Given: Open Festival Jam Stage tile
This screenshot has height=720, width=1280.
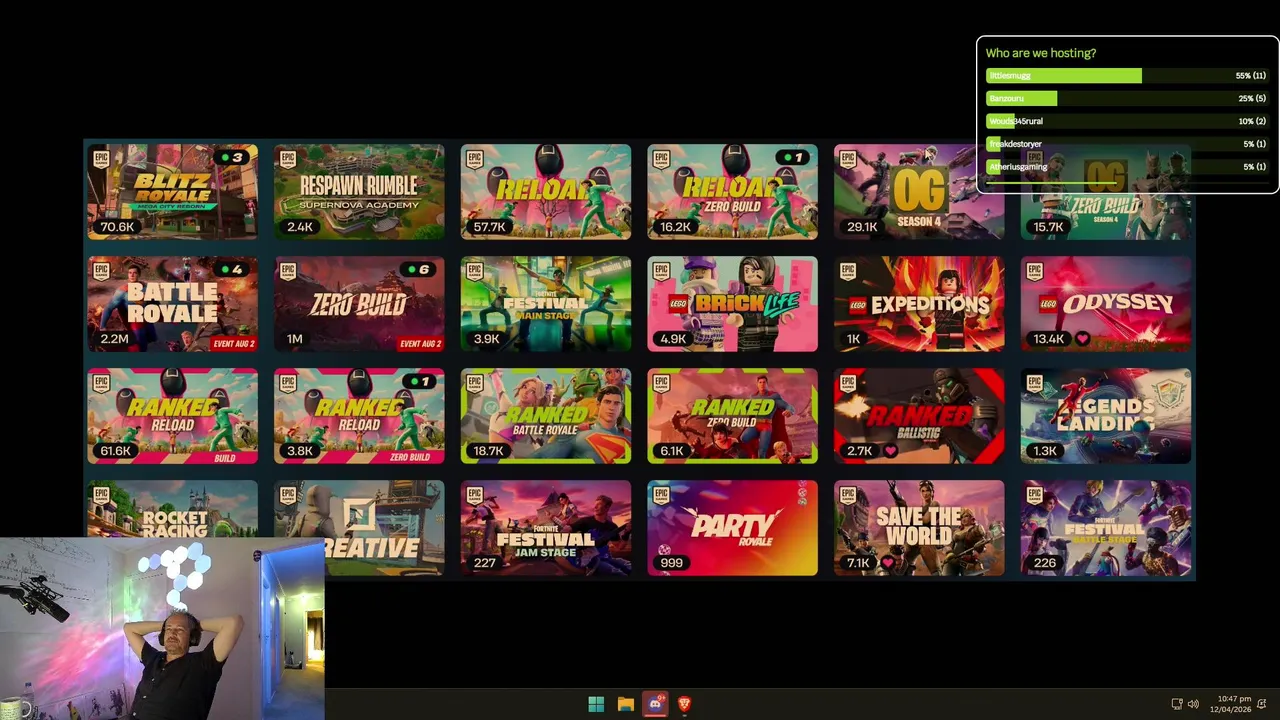Looking at the screenshot, I should pyautogui.click(x=546, y=528).
